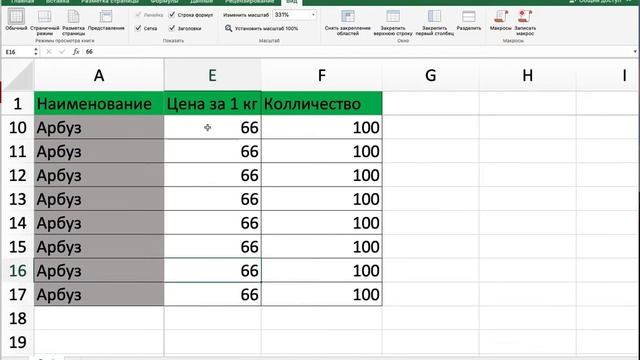Image resolution: width=640 pixels, height=360 pixels.
Task: Click empty cell A18
Action: (x=99, y=318)
